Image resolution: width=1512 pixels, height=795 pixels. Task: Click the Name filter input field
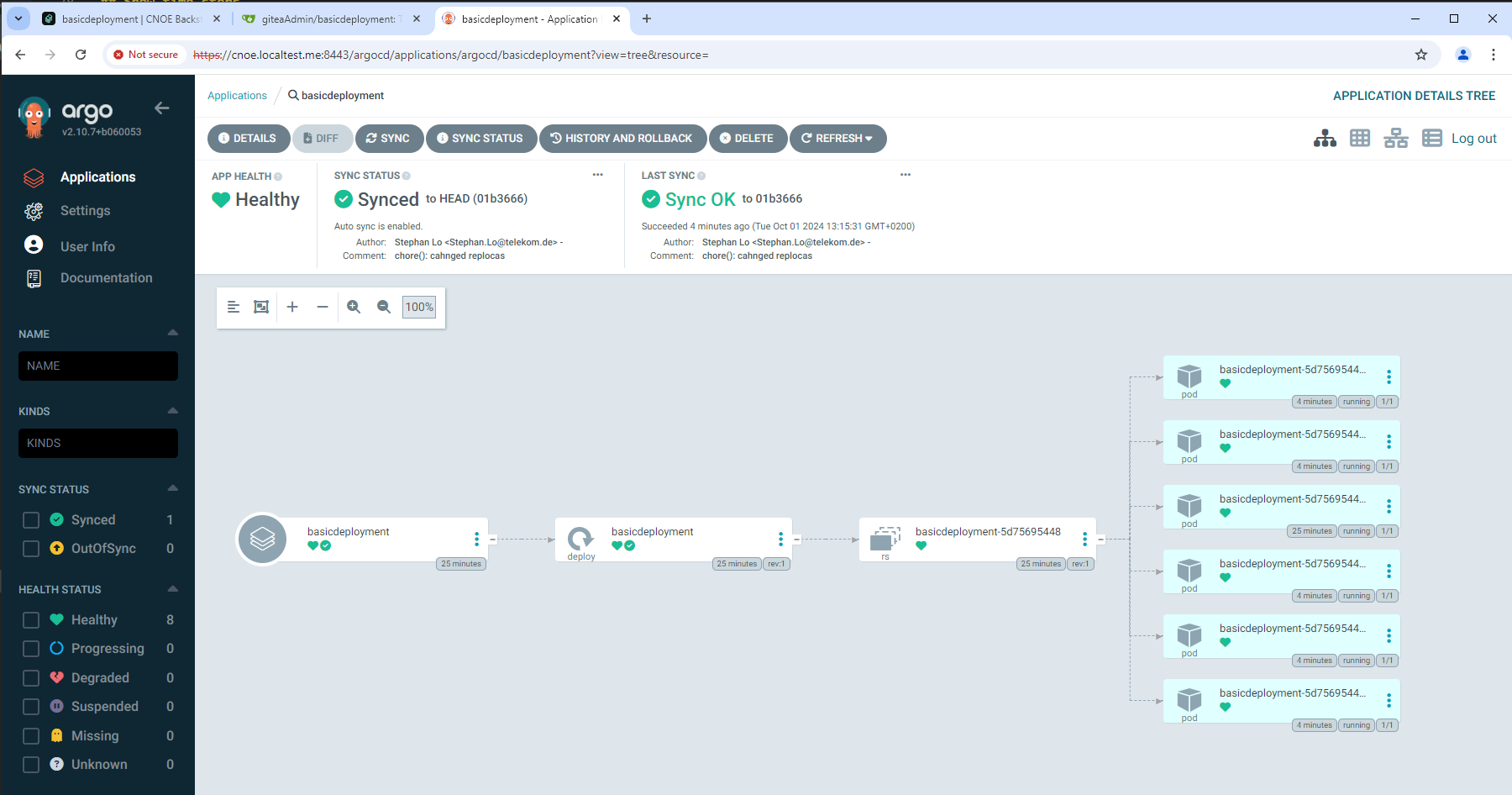98,366
